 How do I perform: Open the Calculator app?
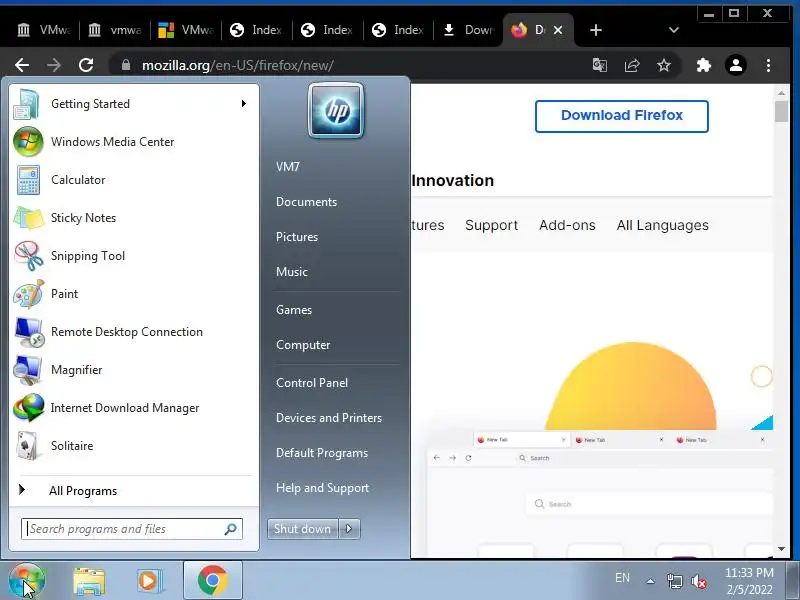click(133, 180)
